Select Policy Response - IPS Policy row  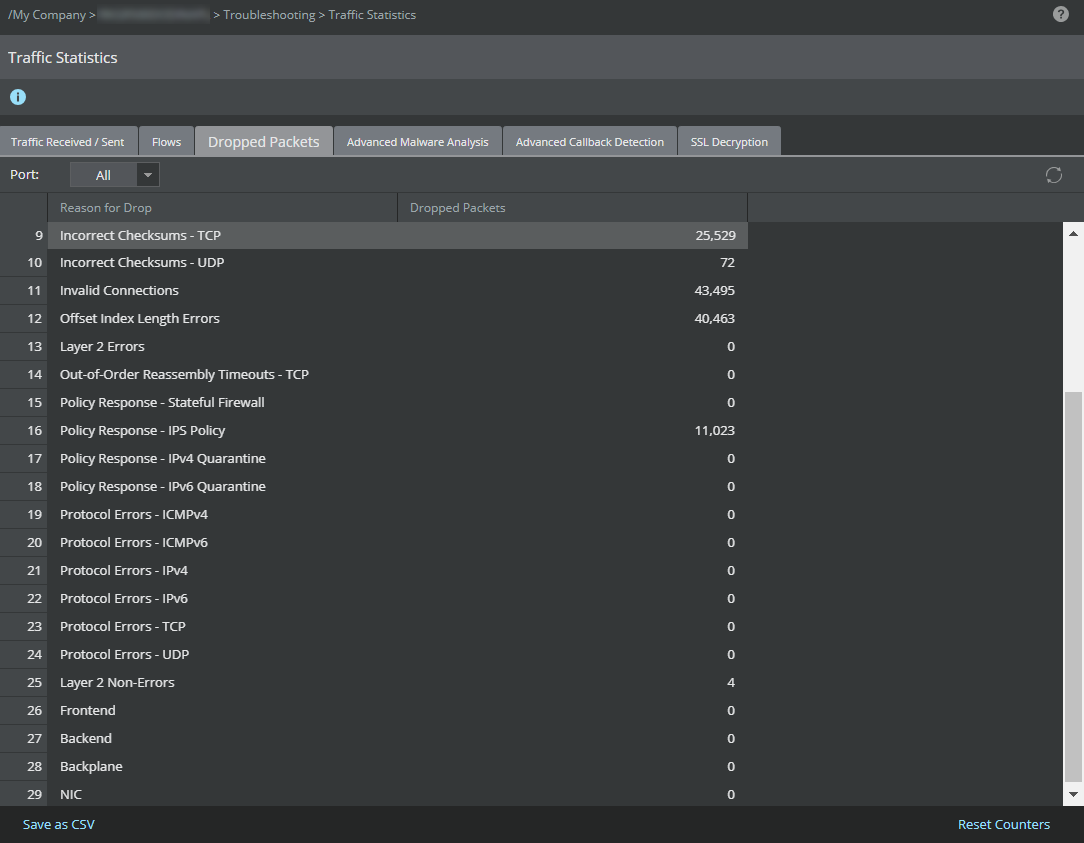click(x=374, y=431)
